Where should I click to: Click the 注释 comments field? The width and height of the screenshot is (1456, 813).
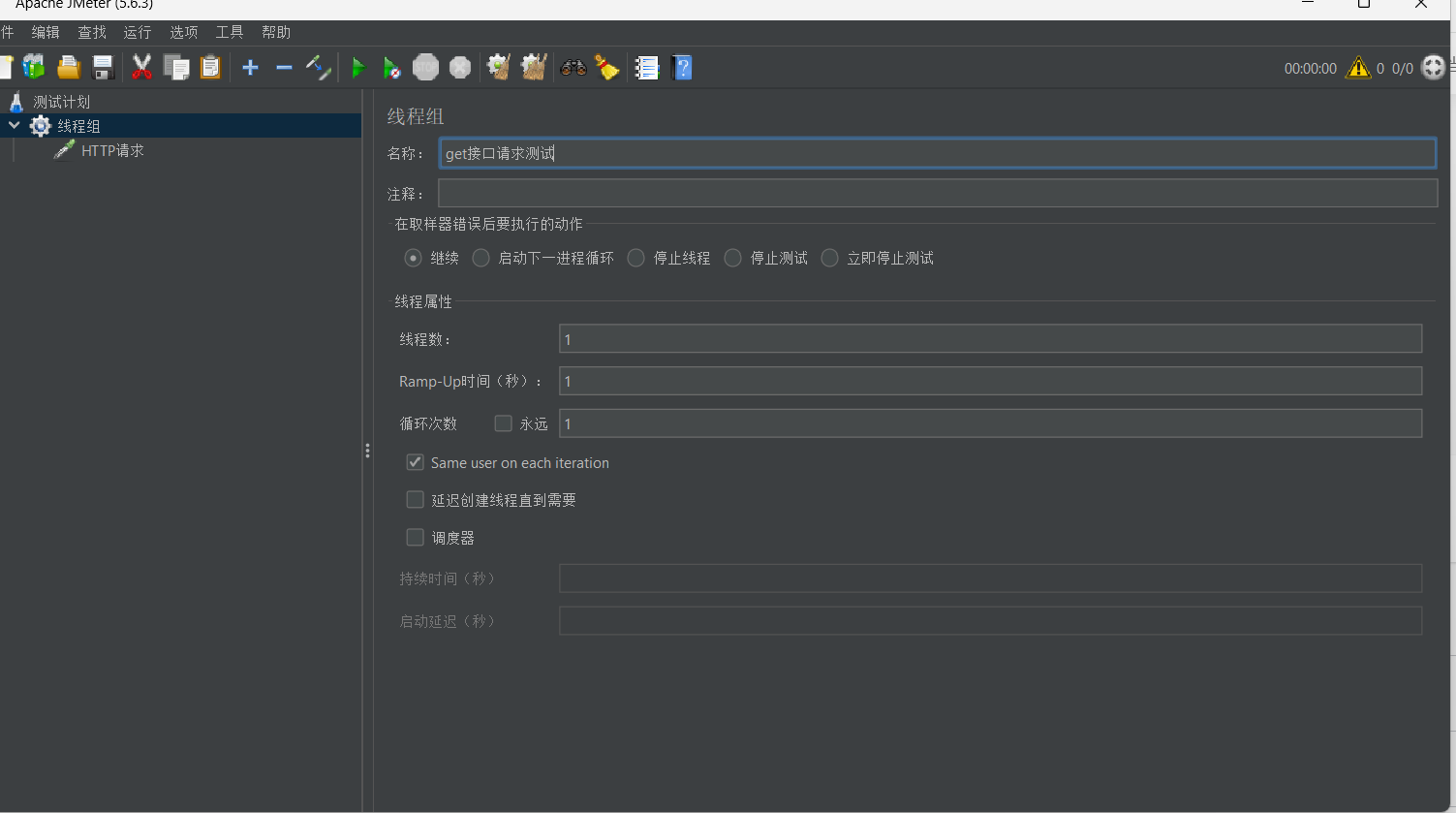pyautogui.click(x=938, y=193)
